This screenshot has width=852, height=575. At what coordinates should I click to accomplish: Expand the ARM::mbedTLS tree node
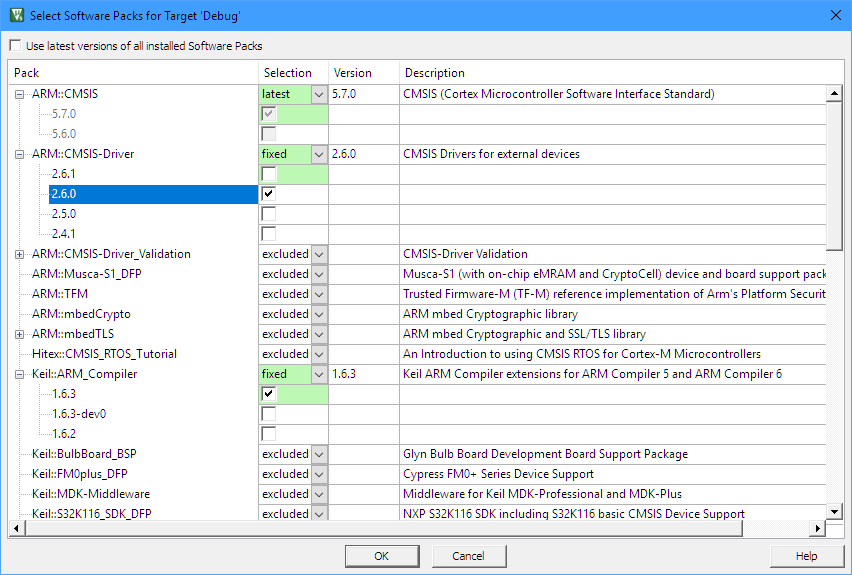20,334
